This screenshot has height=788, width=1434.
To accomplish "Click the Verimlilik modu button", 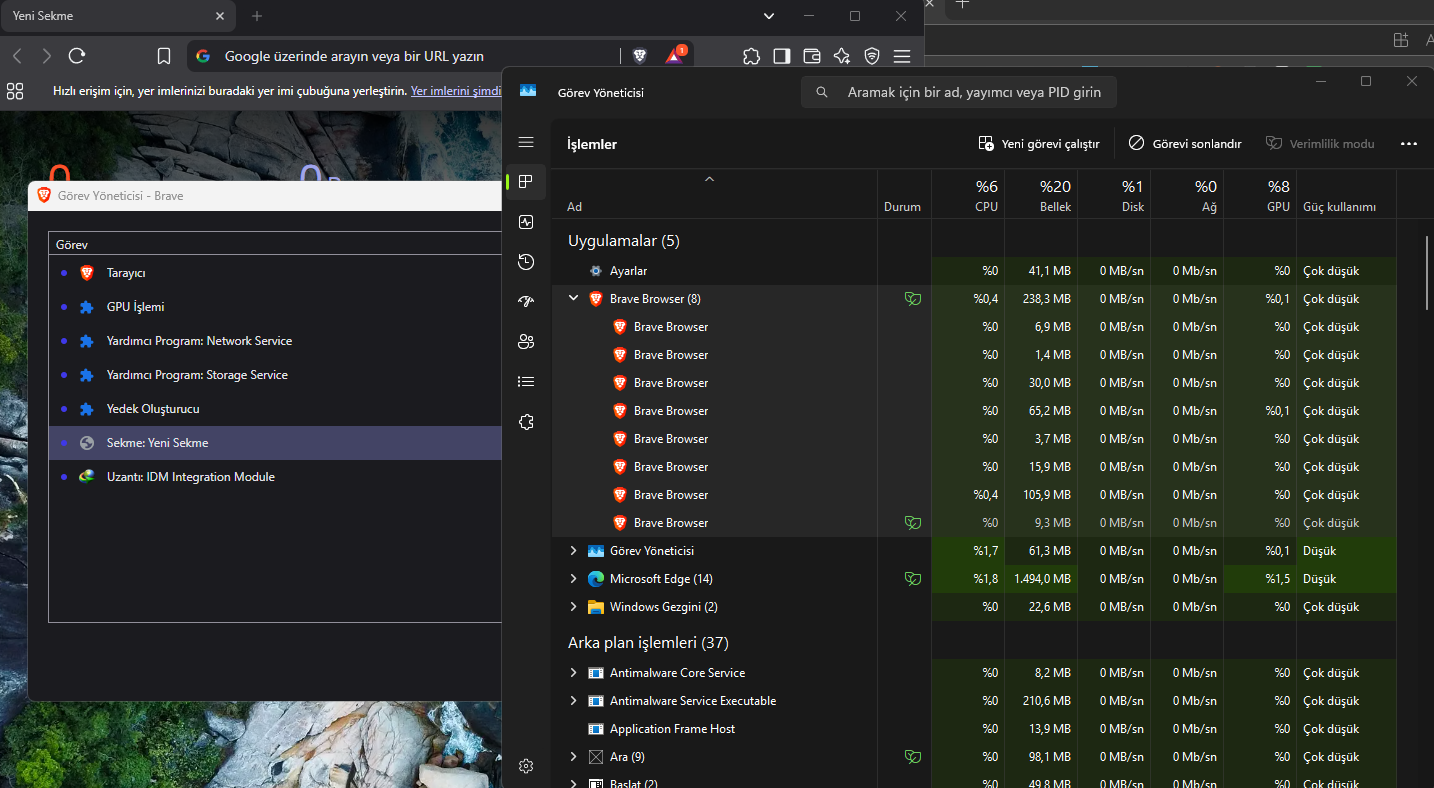I will tap(1320, 144).
